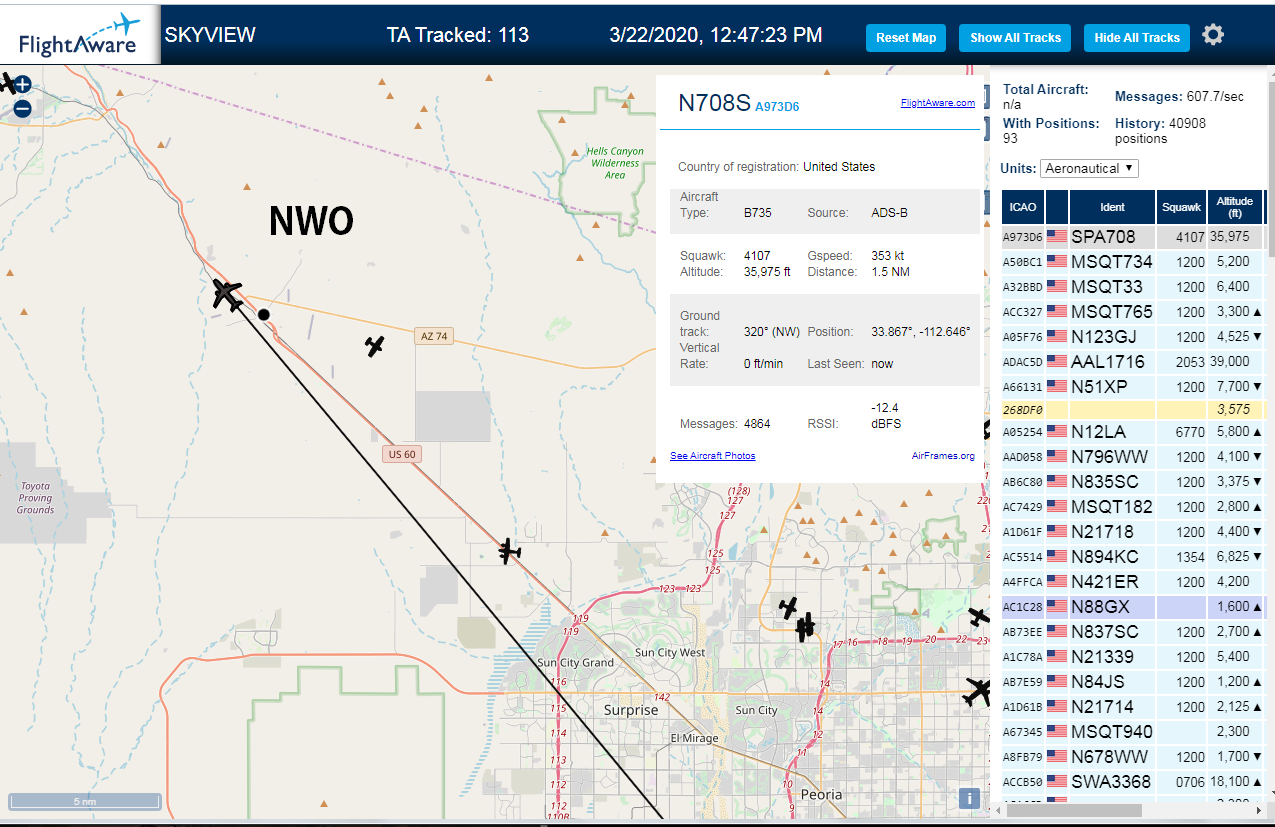Click the FlightAware logo
This screenshot has height=827, width=1275.
[80, 35]
